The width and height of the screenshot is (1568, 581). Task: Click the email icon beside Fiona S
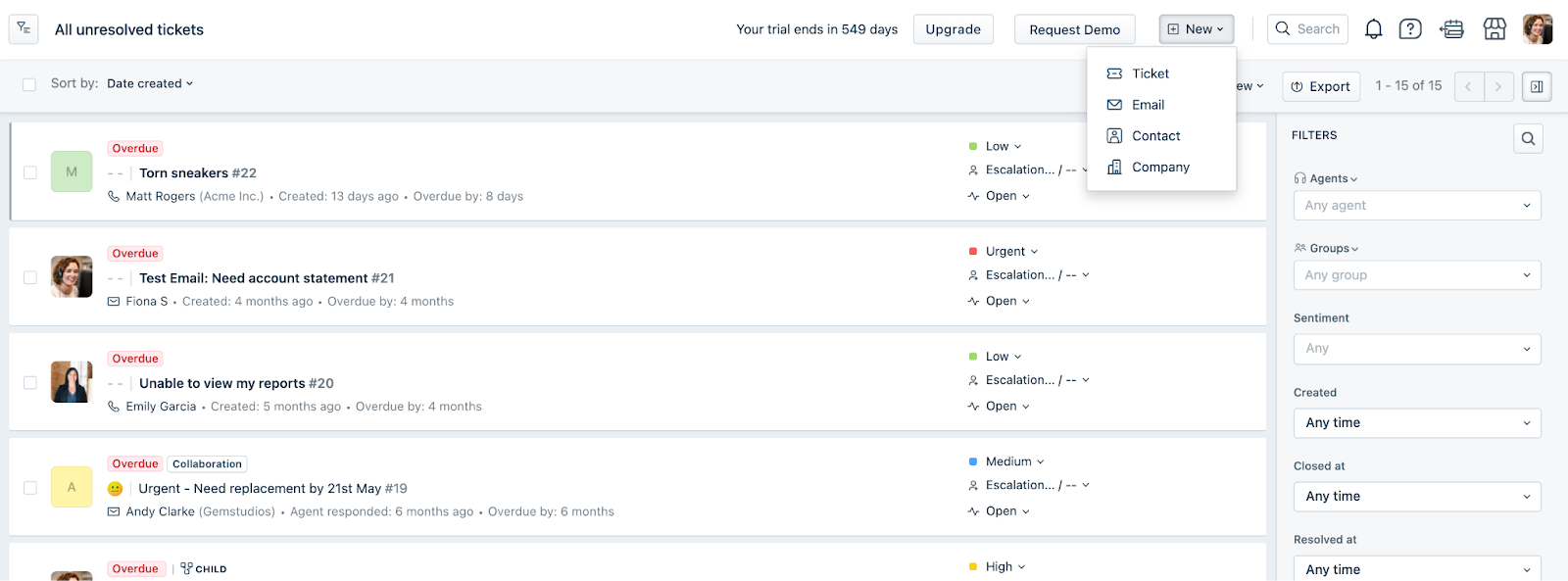pos(114,302)
